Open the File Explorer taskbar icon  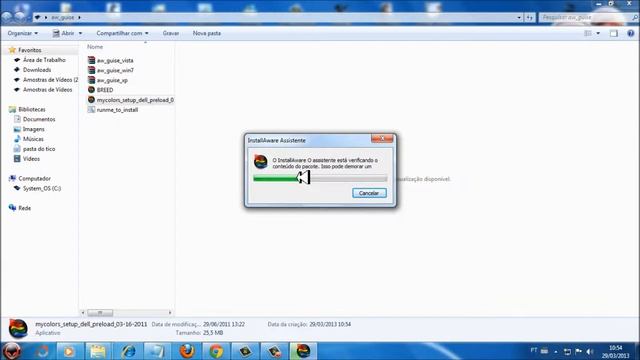(x=98, y=351)
